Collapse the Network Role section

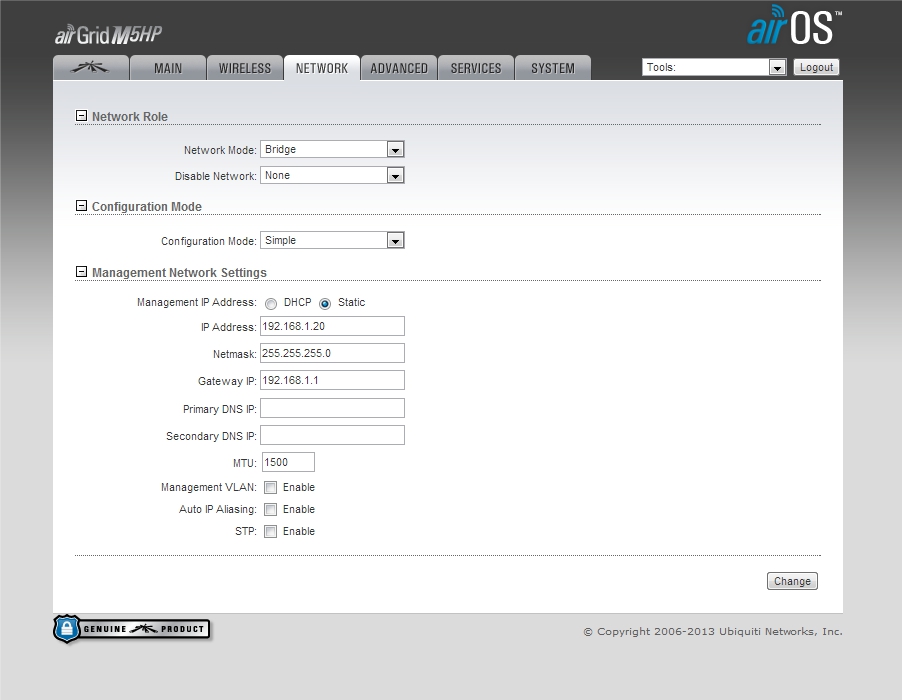[81, 116]
